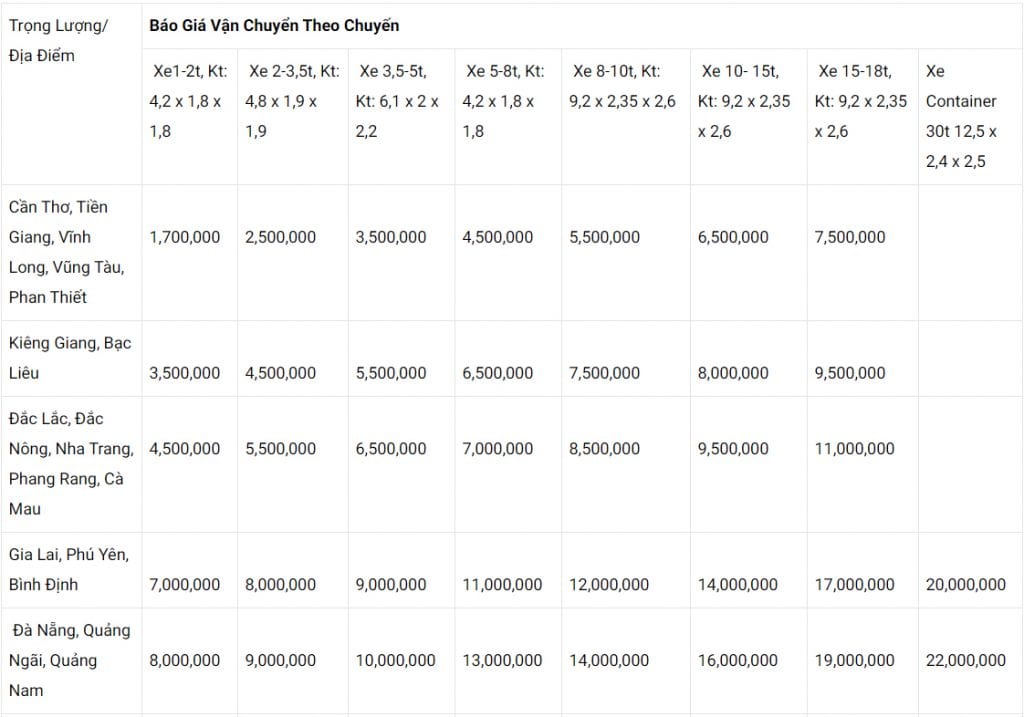1024x717 pixels.
Task: Click the 2,500,000 price cell
Action: [x=281, y=237]
